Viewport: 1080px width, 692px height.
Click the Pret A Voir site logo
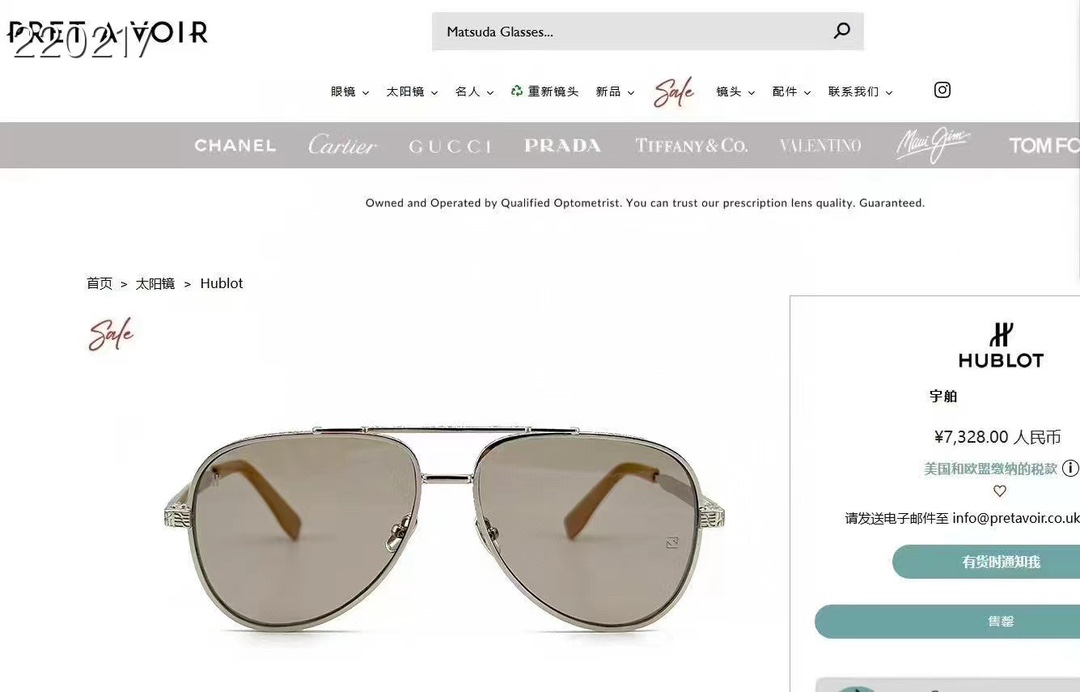[107, 32]
